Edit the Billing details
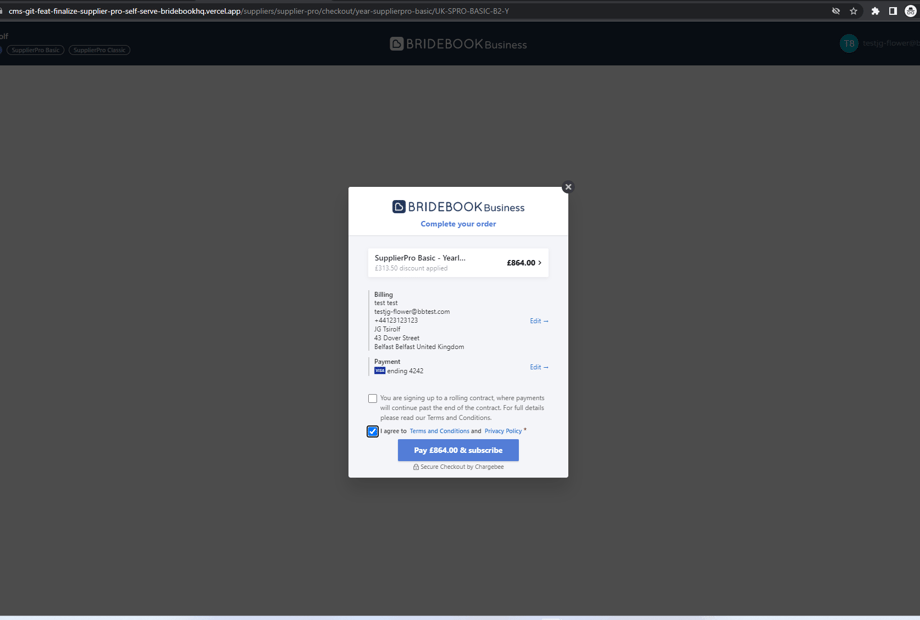 point(539,321)
